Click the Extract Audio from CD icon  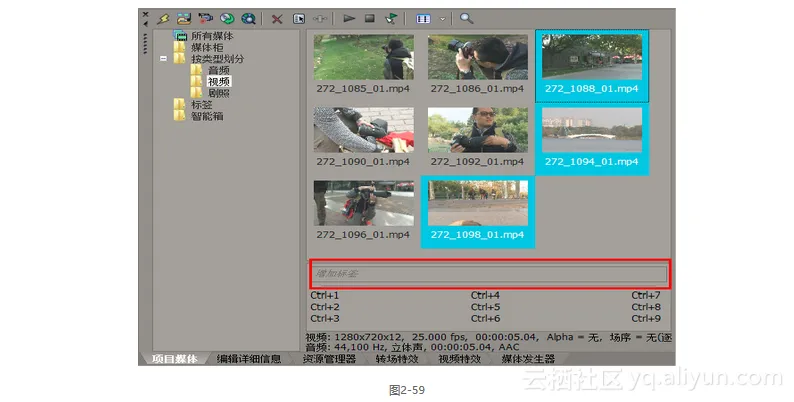227,19
